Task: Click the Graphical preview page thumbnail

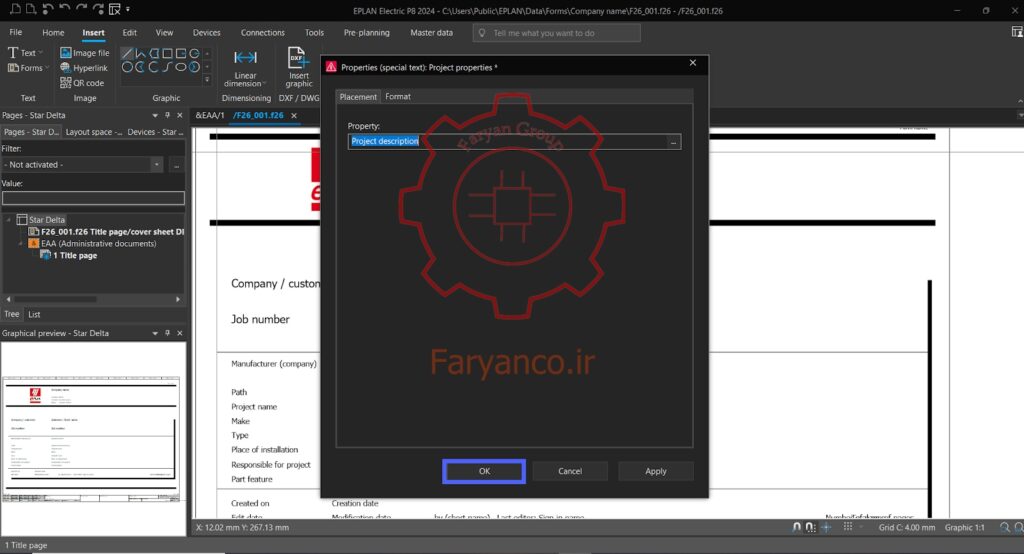Action: point(91,438)
